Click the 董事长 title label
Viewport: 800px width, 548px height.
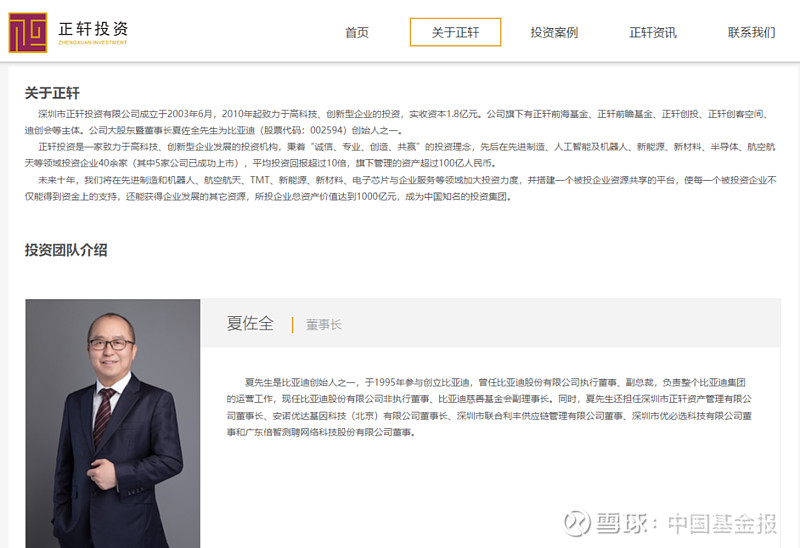pyautogui.click(x=323, y=325)
